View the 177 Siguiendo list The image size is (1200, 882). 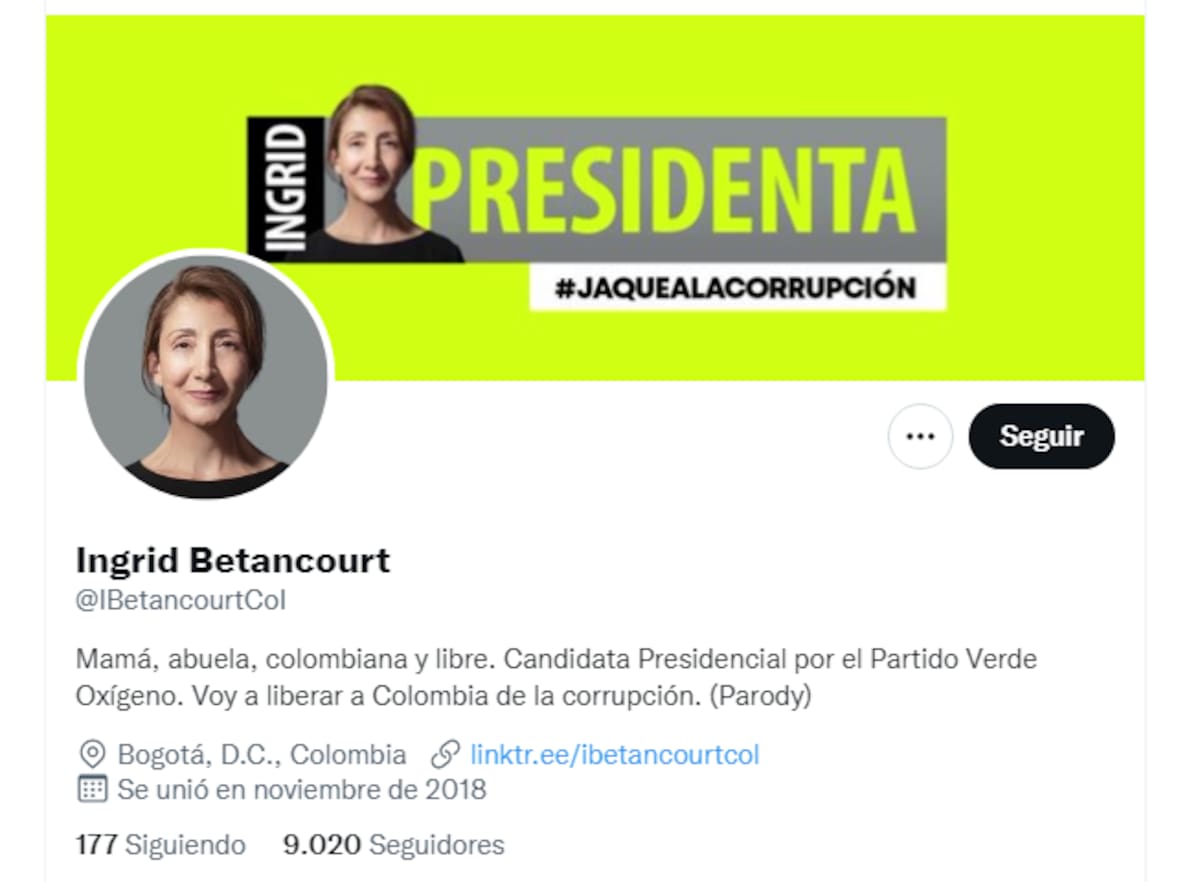(x=161, y=845)
